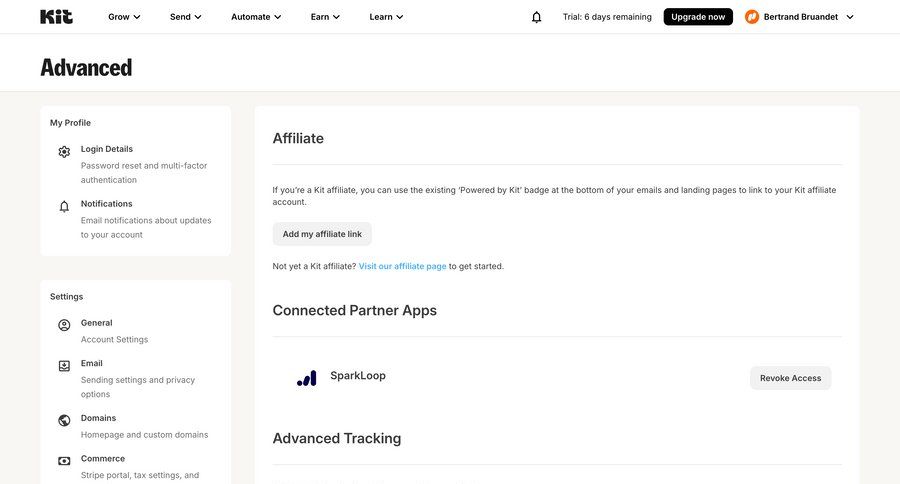The height and width of the screenshot is (484, 900).
Task: Click the SparkLoop logo icon
Action: point(307,378)
